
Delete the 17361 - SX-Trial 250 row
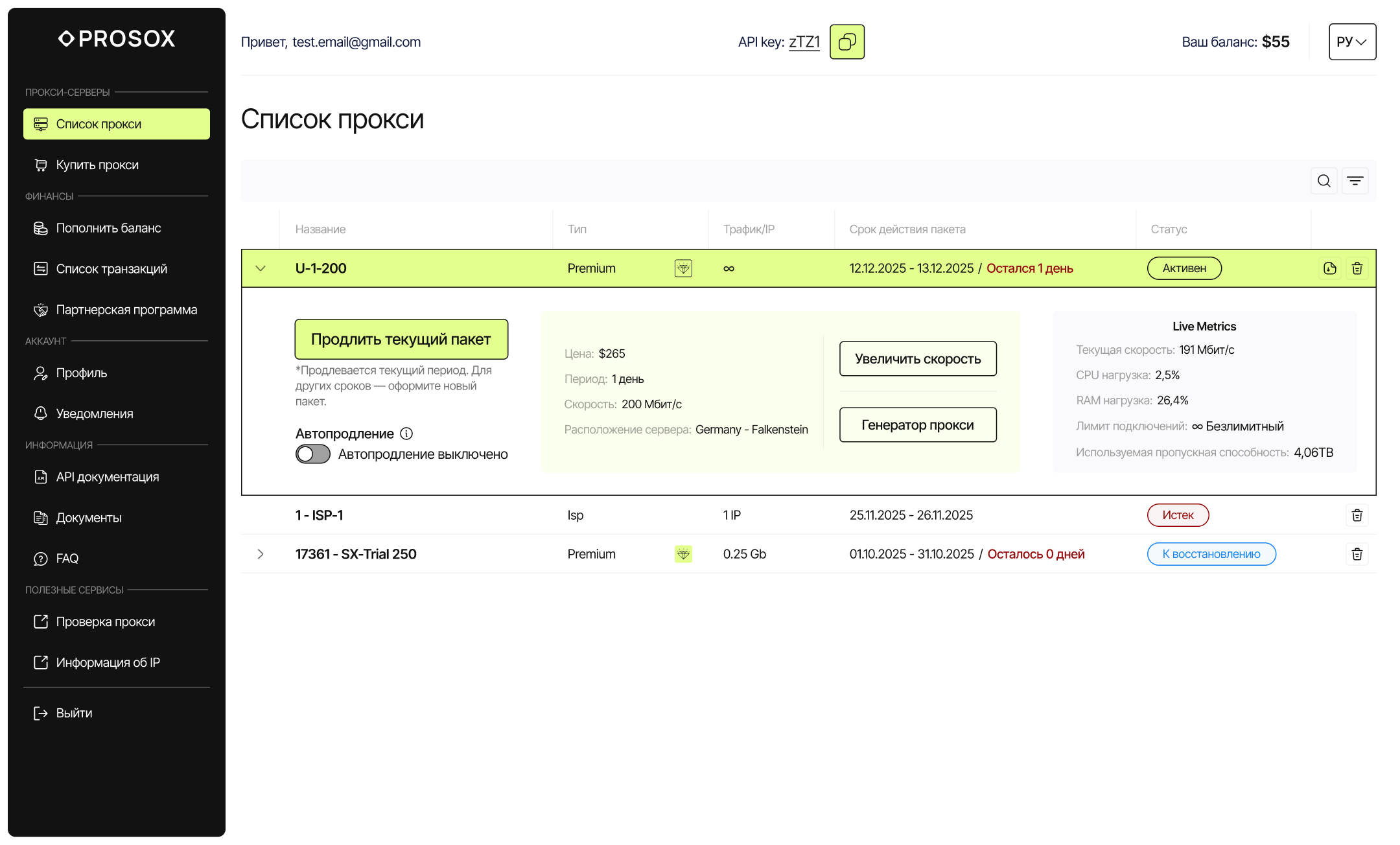point(1357,554)
